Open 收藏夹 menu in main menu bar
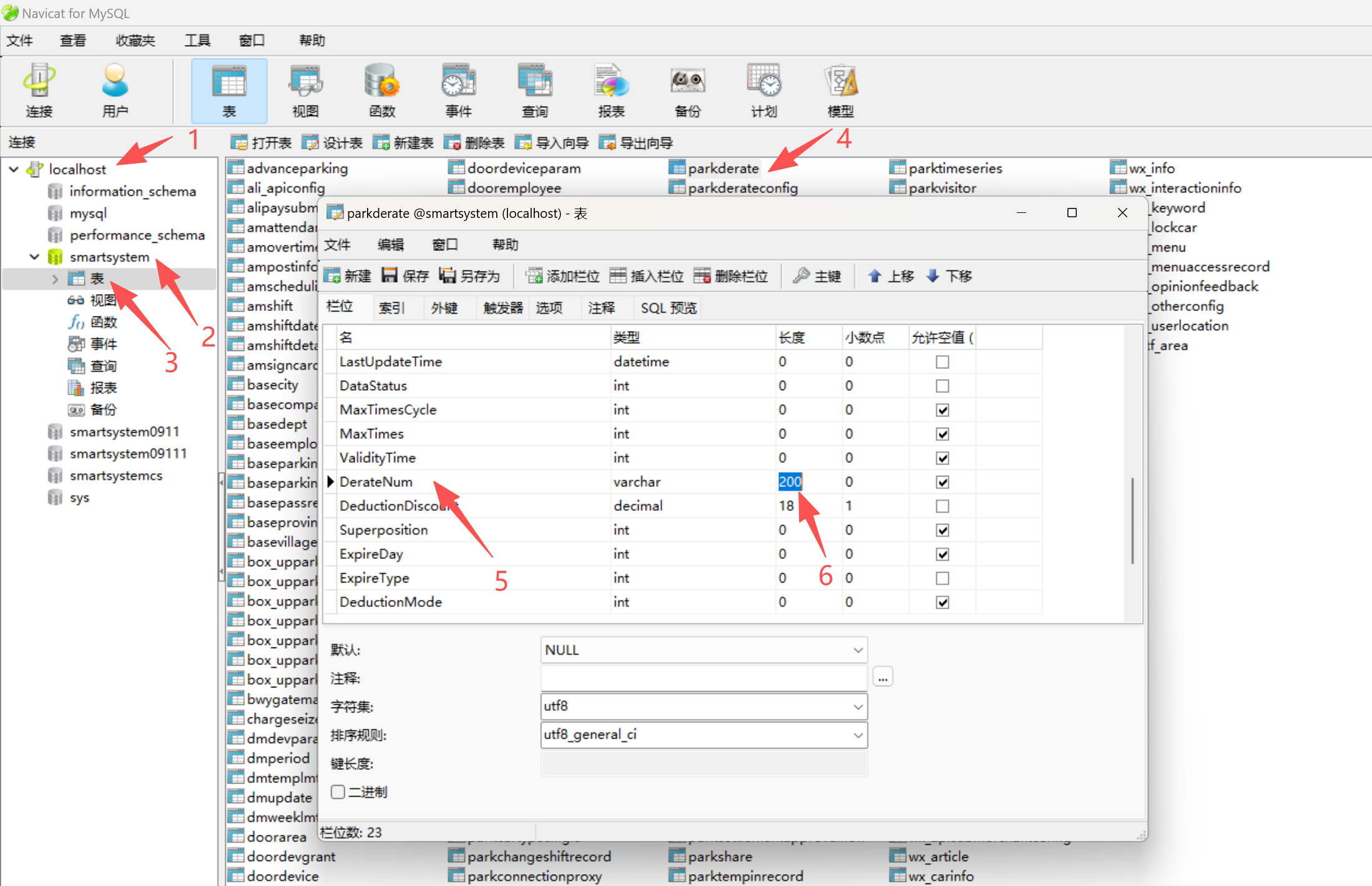Image resolution: width=1372 pixels, height=886 pixels. pos(135,41)
